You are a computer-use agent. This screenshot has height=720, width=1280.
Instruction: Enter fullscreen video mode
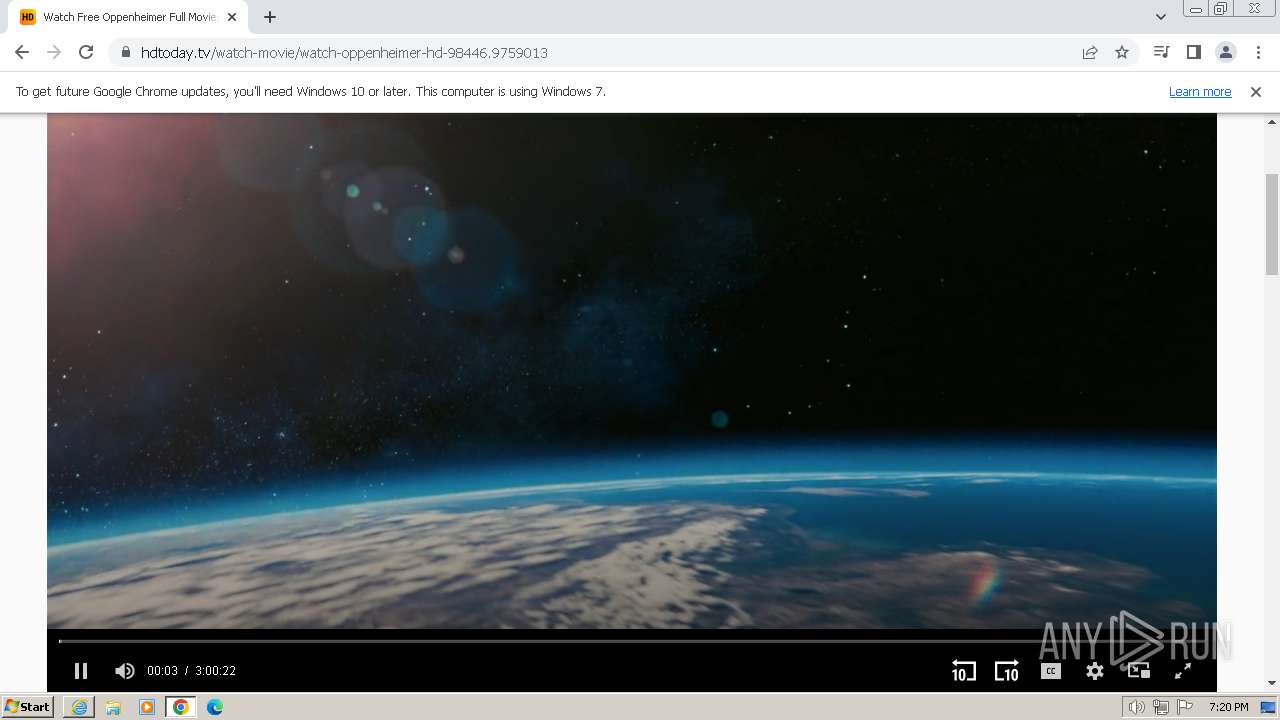point(1182,671)
